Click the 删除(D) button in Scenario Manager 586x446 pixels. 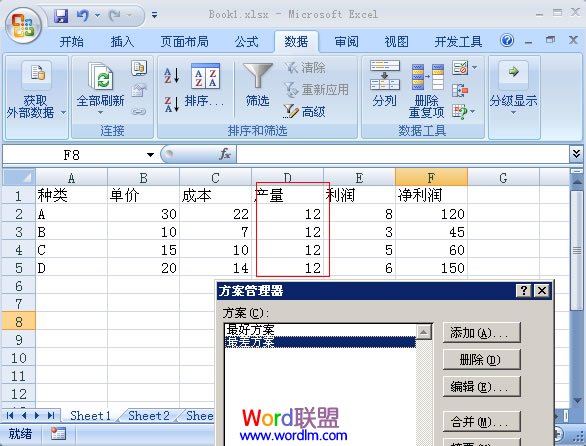(x=482, y=360)
